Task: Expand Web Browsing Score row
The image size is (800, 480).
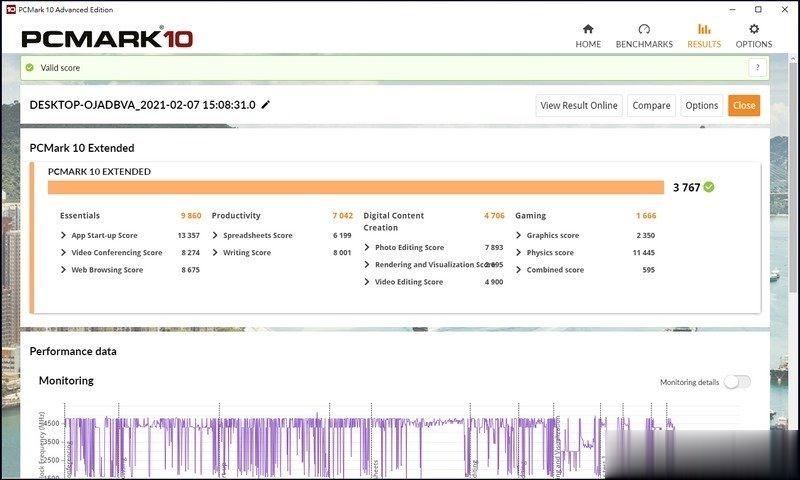Action: tap(63, 269)
